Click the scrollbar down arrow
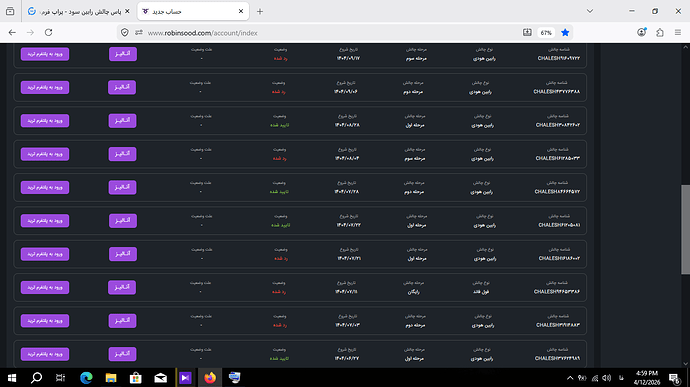This screenshot has height=387, width=690. (685, 364)
